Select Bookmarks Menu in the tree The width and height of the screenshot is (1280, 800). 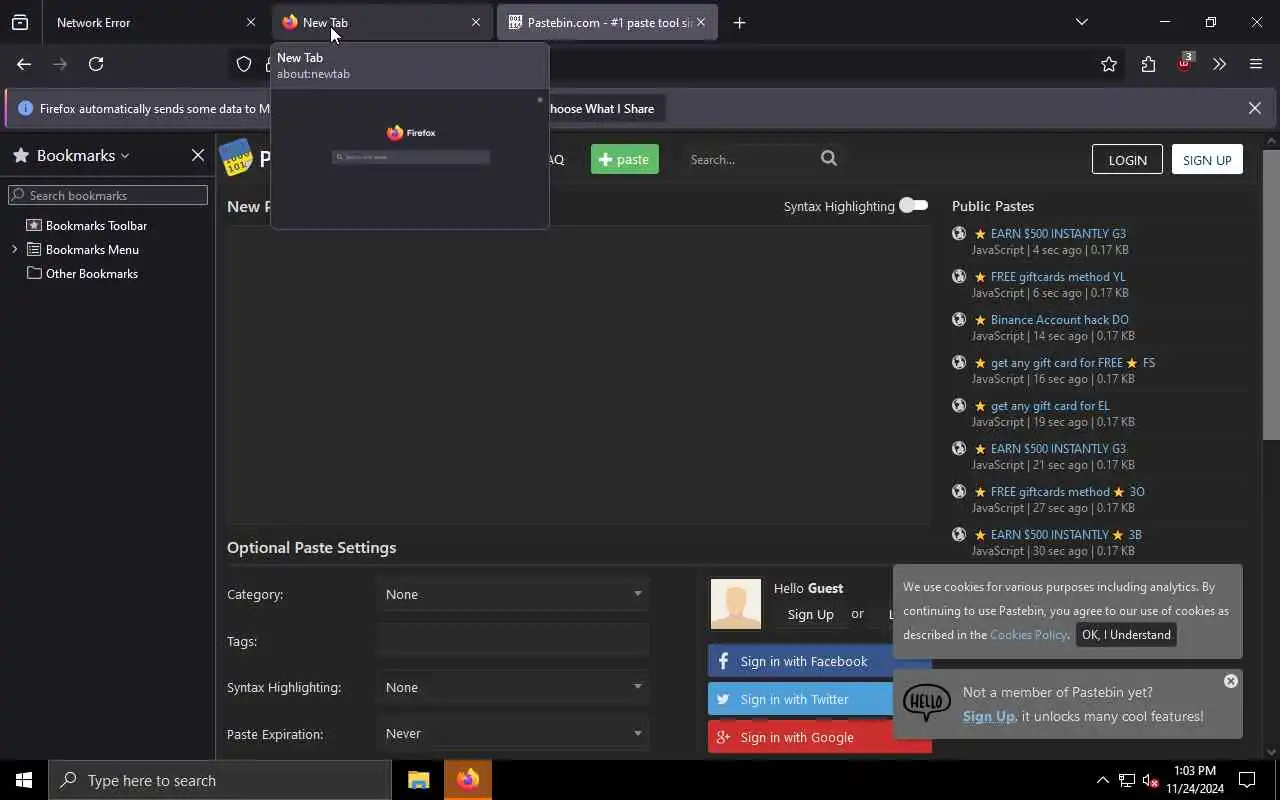click(x=92, y=249)
